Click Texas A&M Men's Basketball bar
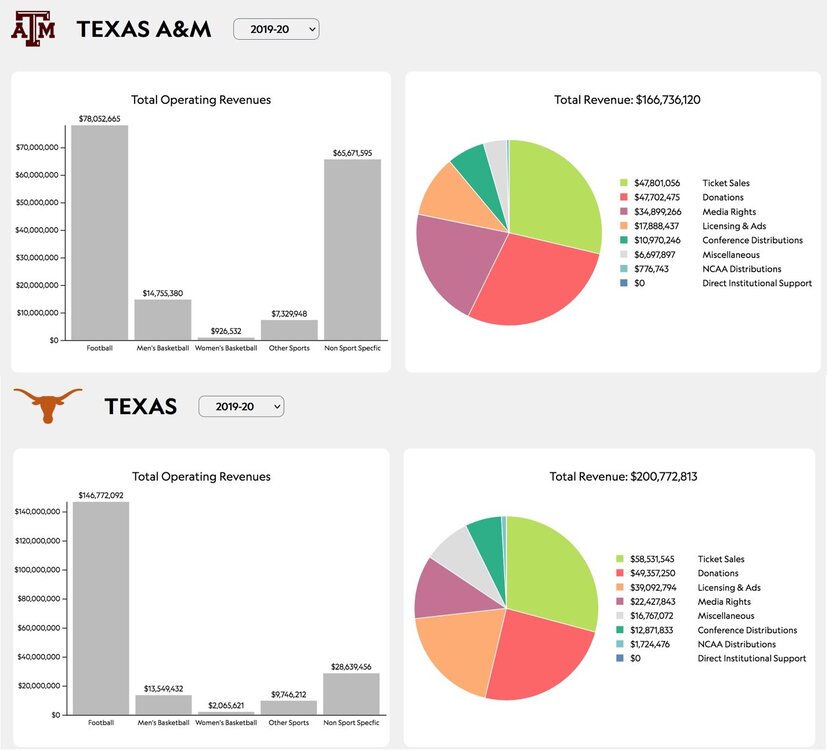 coord(163,320)
